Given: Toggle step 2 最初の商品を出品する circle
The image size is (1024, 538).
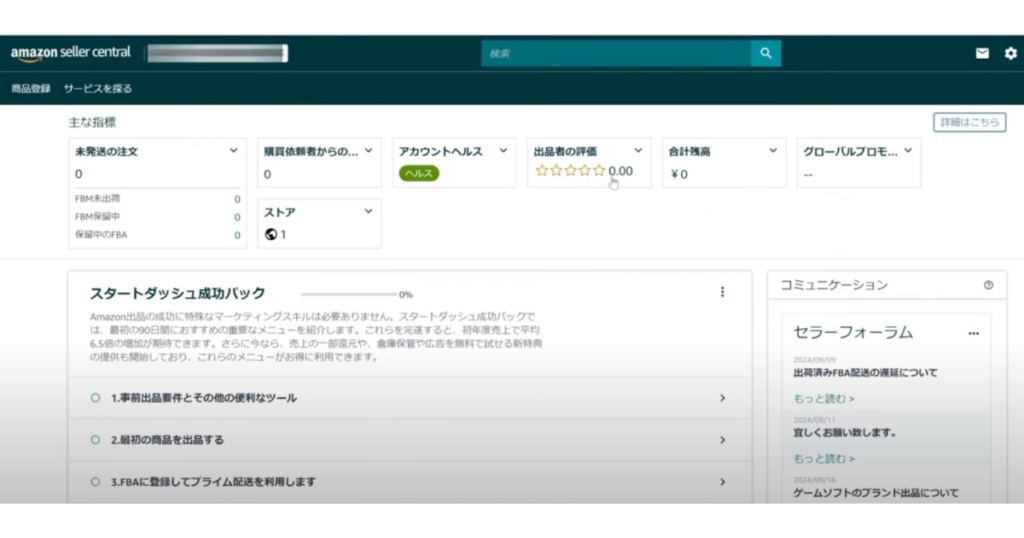Looking at the screenshot, I should (96, 439).
